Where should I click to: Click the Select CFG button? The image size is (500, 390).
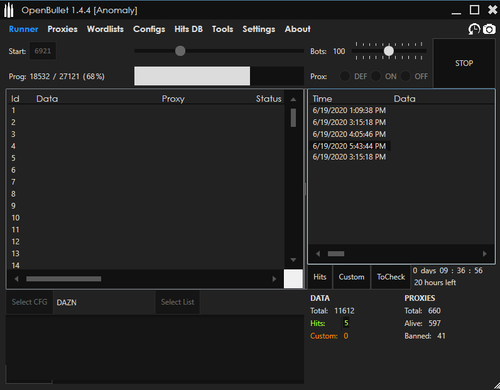click(x=29, y=302)
